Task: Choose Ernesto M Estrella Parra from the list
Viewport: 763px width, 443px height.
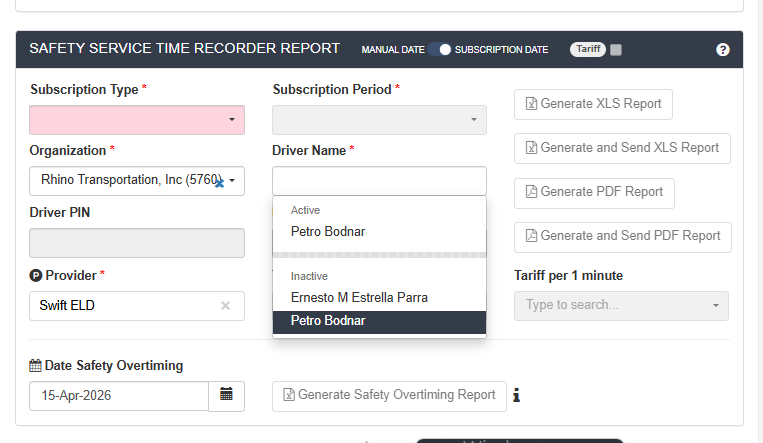Action: (x=359, y=297)
